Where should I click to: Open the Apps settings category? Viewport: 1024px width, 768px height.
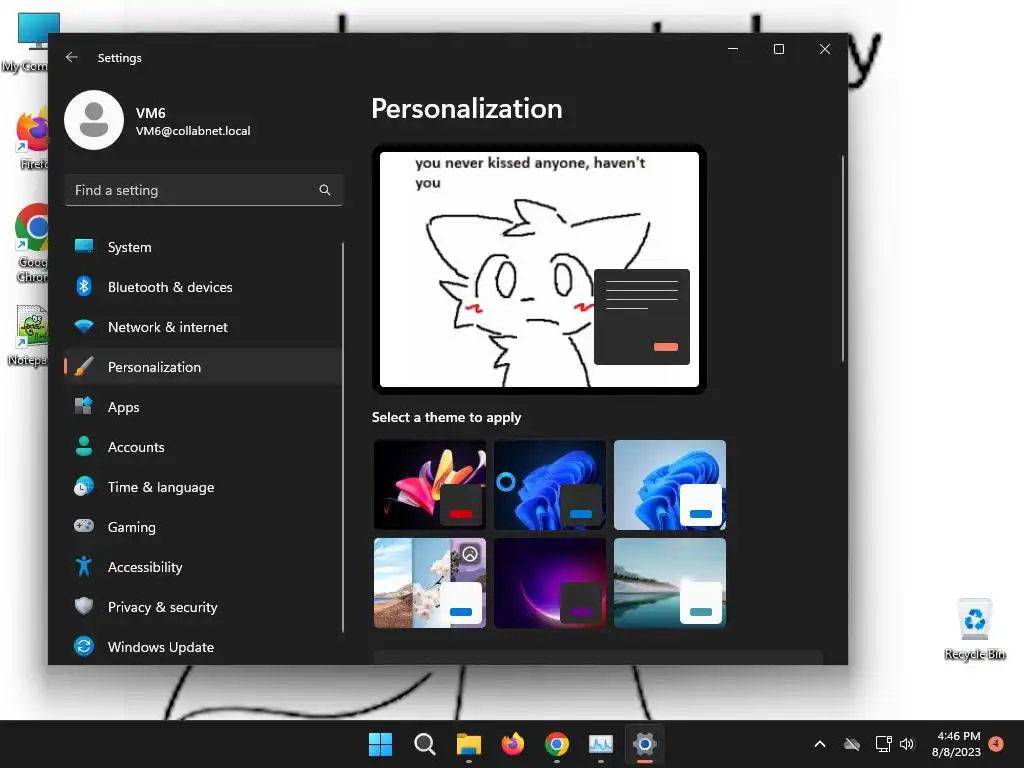tap(202, 407)
